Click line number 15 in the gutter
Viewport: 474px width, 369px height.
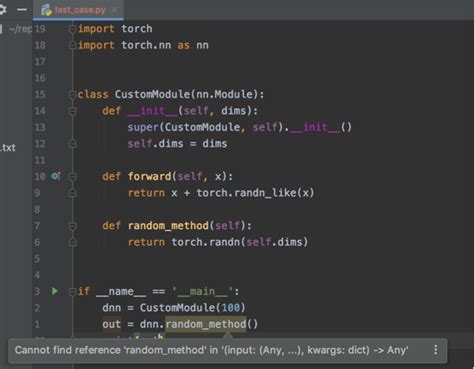tap(40, 94)
